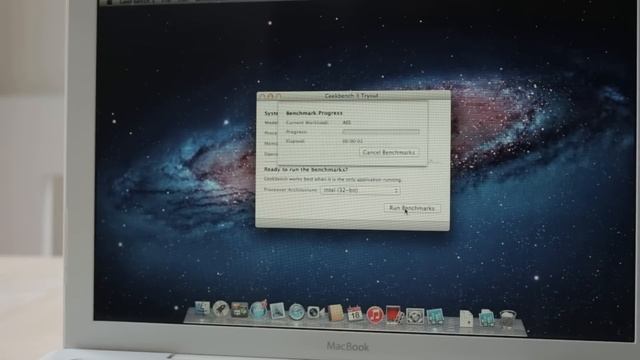
Task: Open the Trash in the Dock
Action: [x=508, y=319]
